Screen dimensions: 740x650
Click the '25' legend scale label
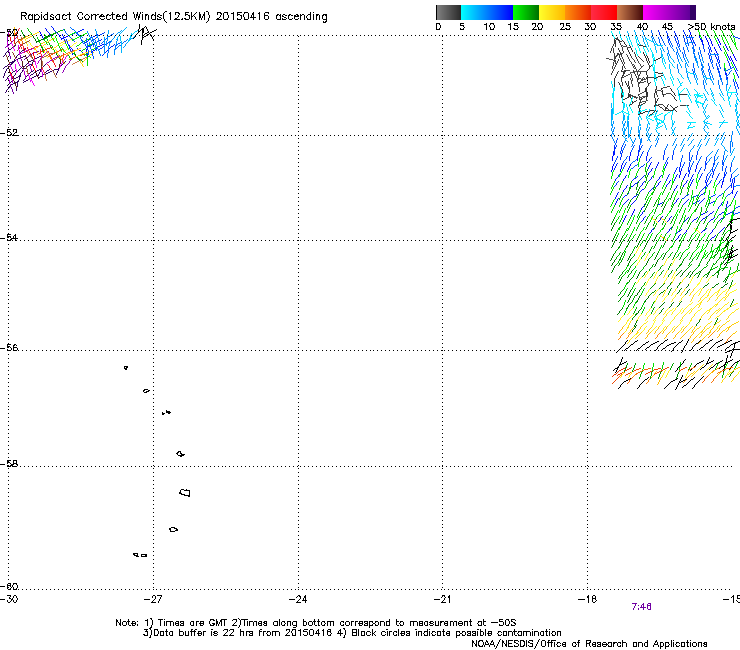[x=565, y=27]
